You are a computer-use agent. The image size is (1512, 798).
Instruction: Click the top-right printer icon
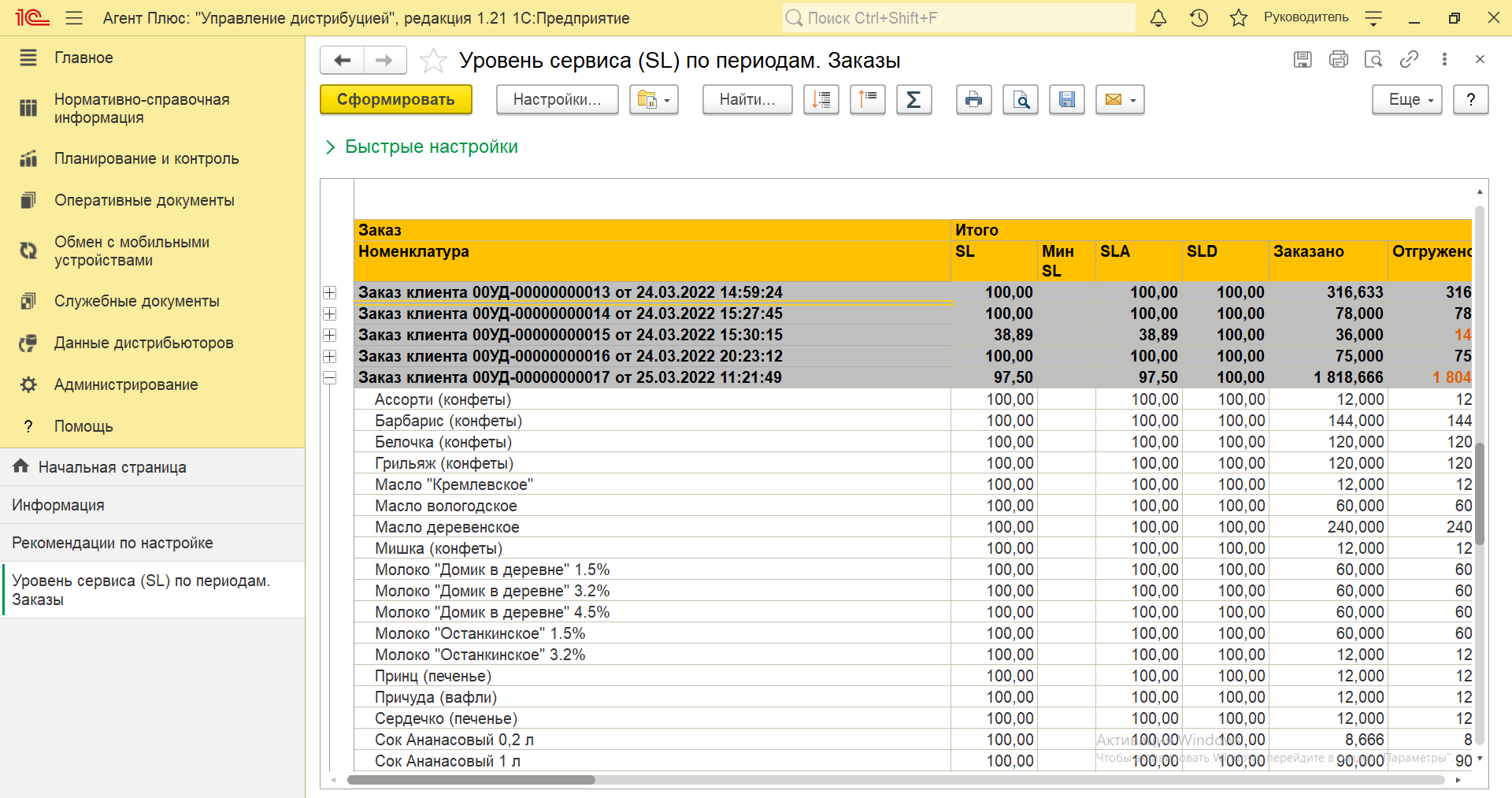coord(1339,59)
